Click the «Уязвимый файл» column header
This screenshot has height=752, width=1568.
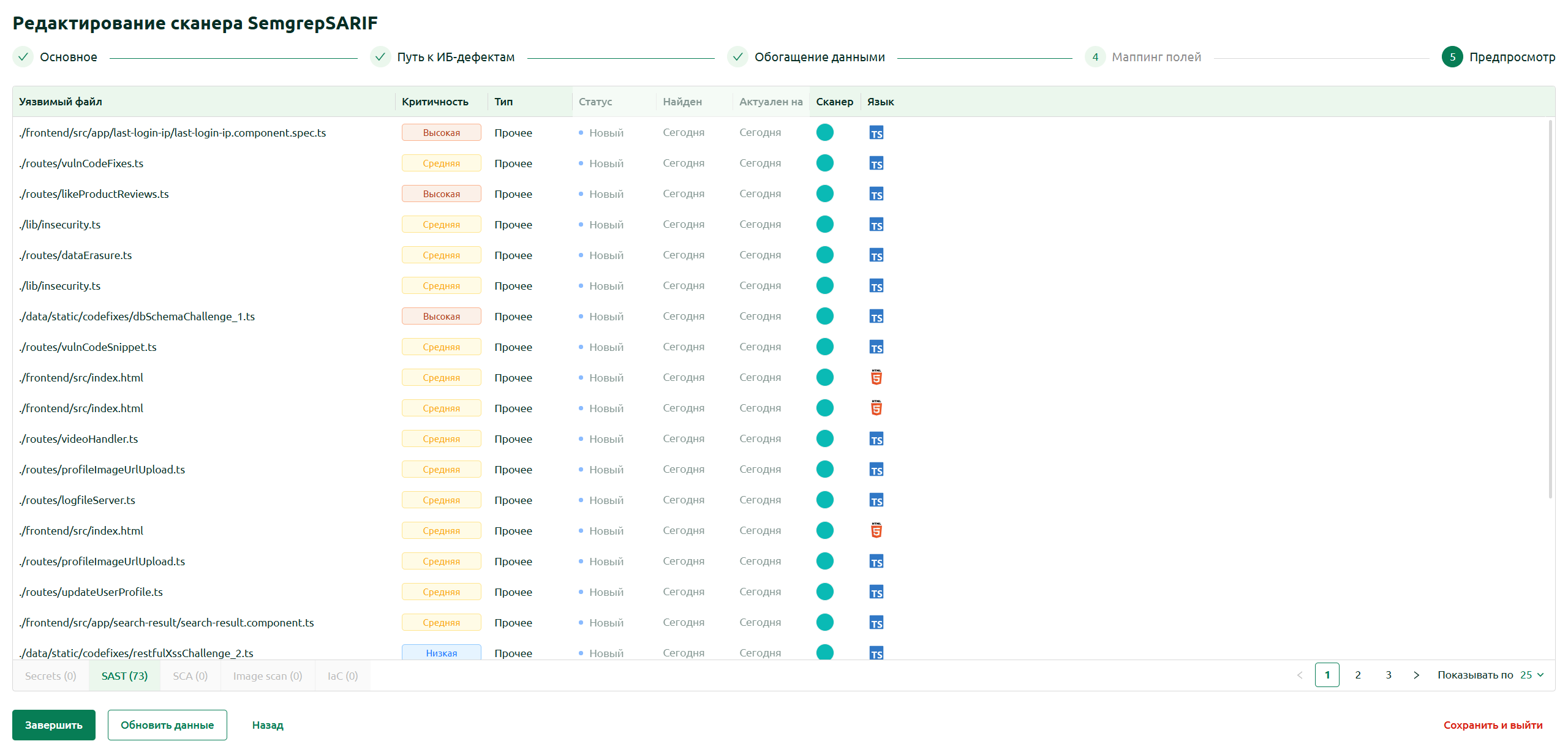click(x=203, y=102)
